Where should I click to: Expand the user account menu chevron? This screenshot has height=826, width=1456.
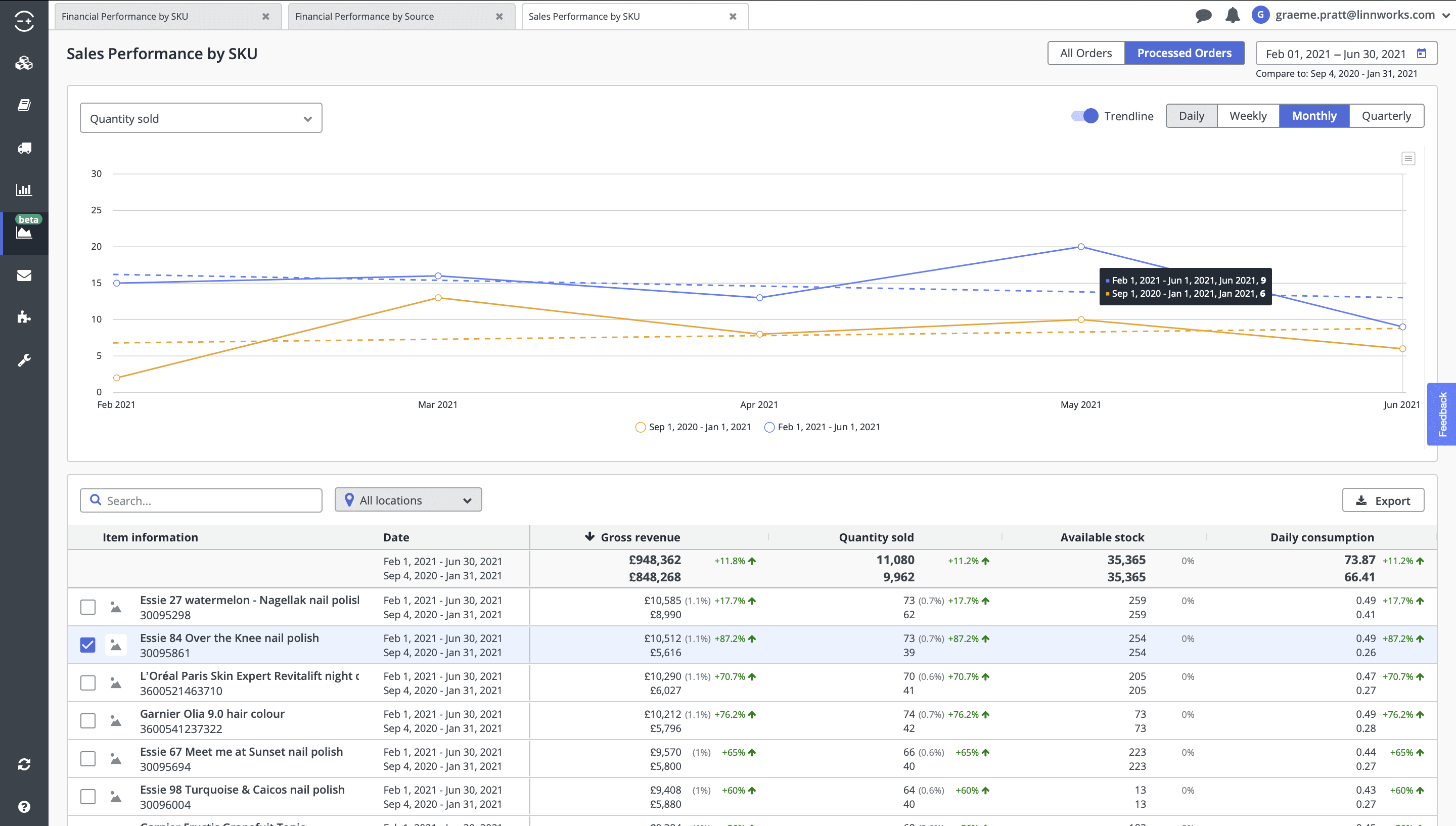click(1446, 16)
